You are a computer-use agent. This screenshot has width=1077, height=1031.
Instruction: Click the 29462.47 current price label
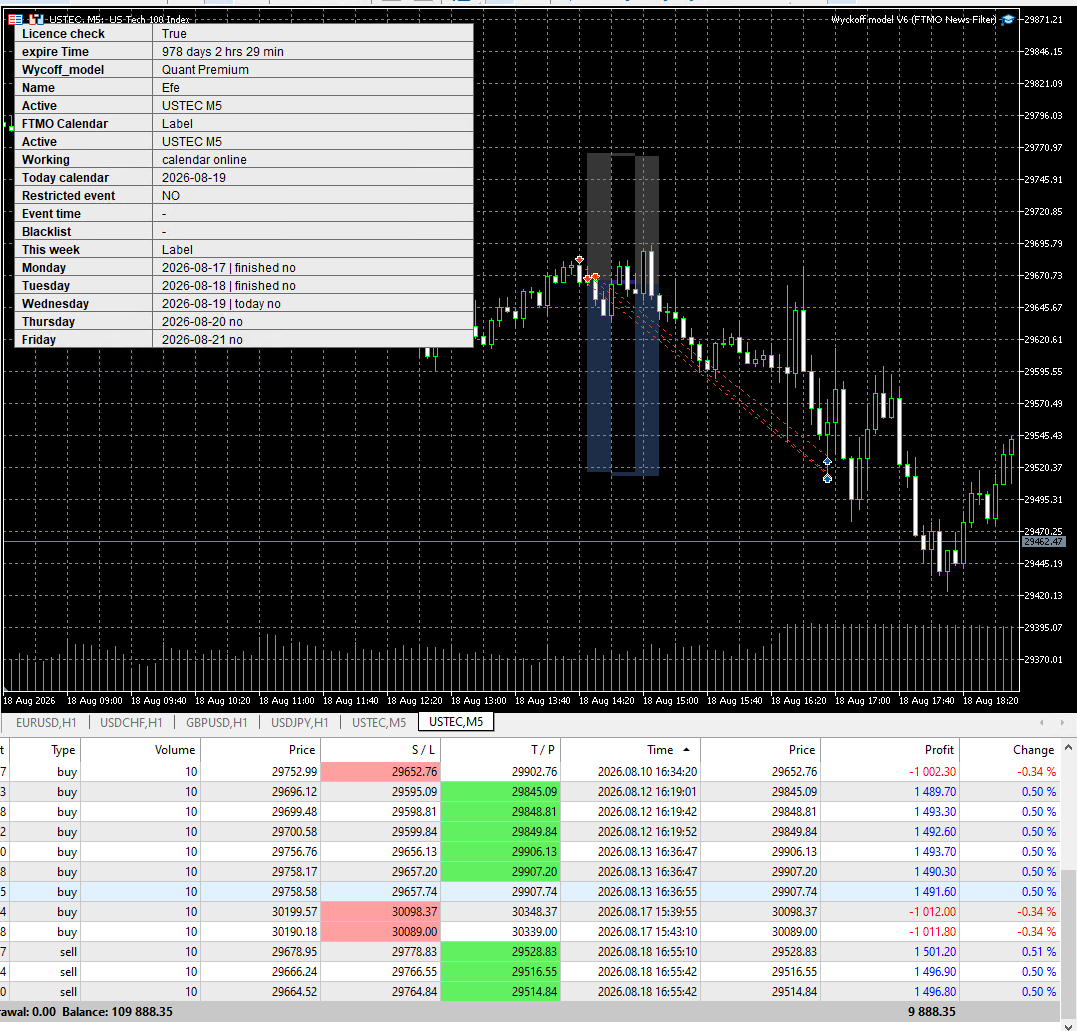1043,542
